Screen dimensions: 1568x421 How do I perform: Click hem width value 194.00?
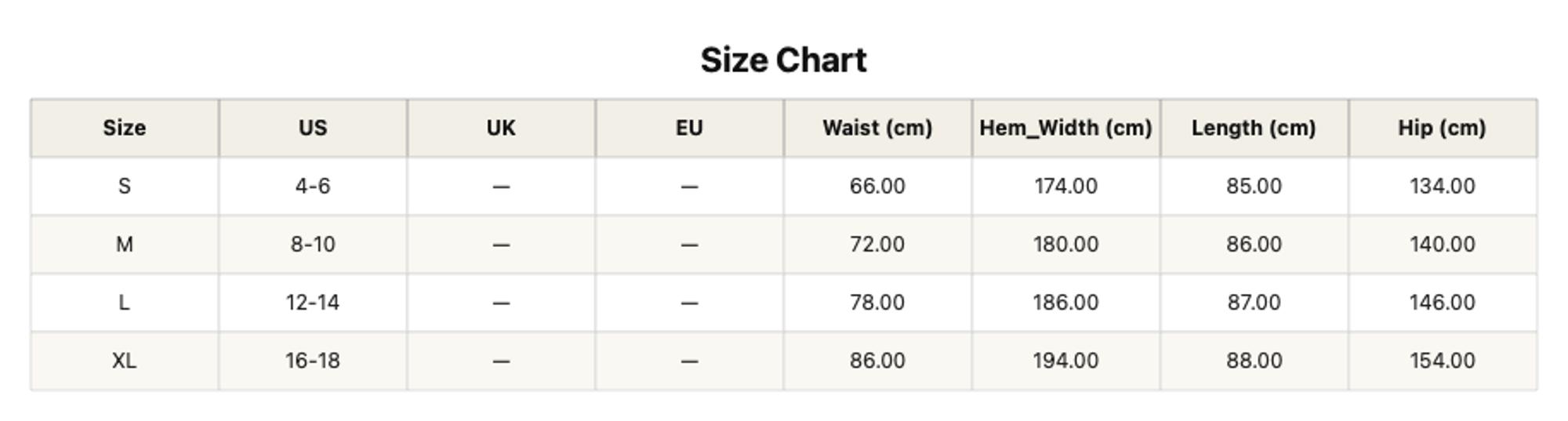coord(1065,361)
